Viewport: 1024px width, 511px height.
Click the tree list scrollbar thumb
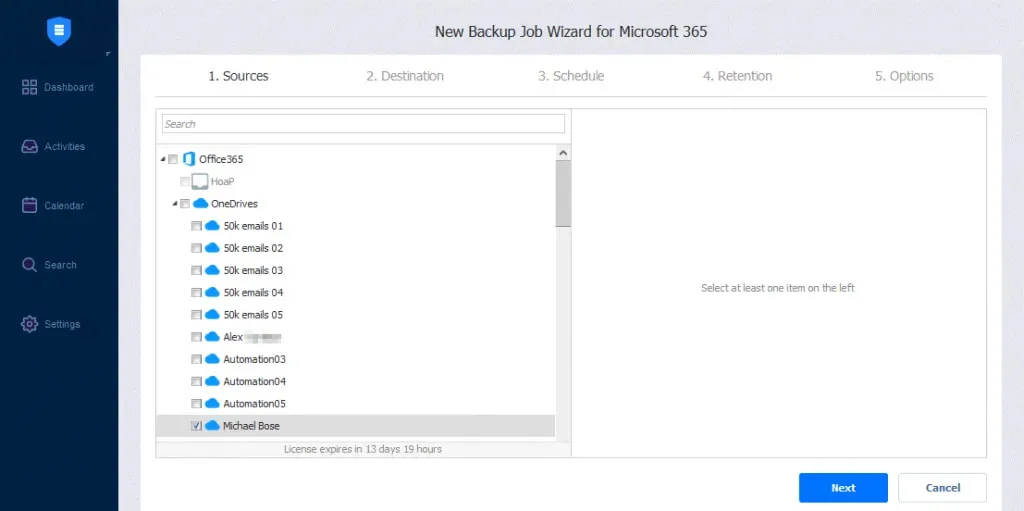click(x=563, y=192)
